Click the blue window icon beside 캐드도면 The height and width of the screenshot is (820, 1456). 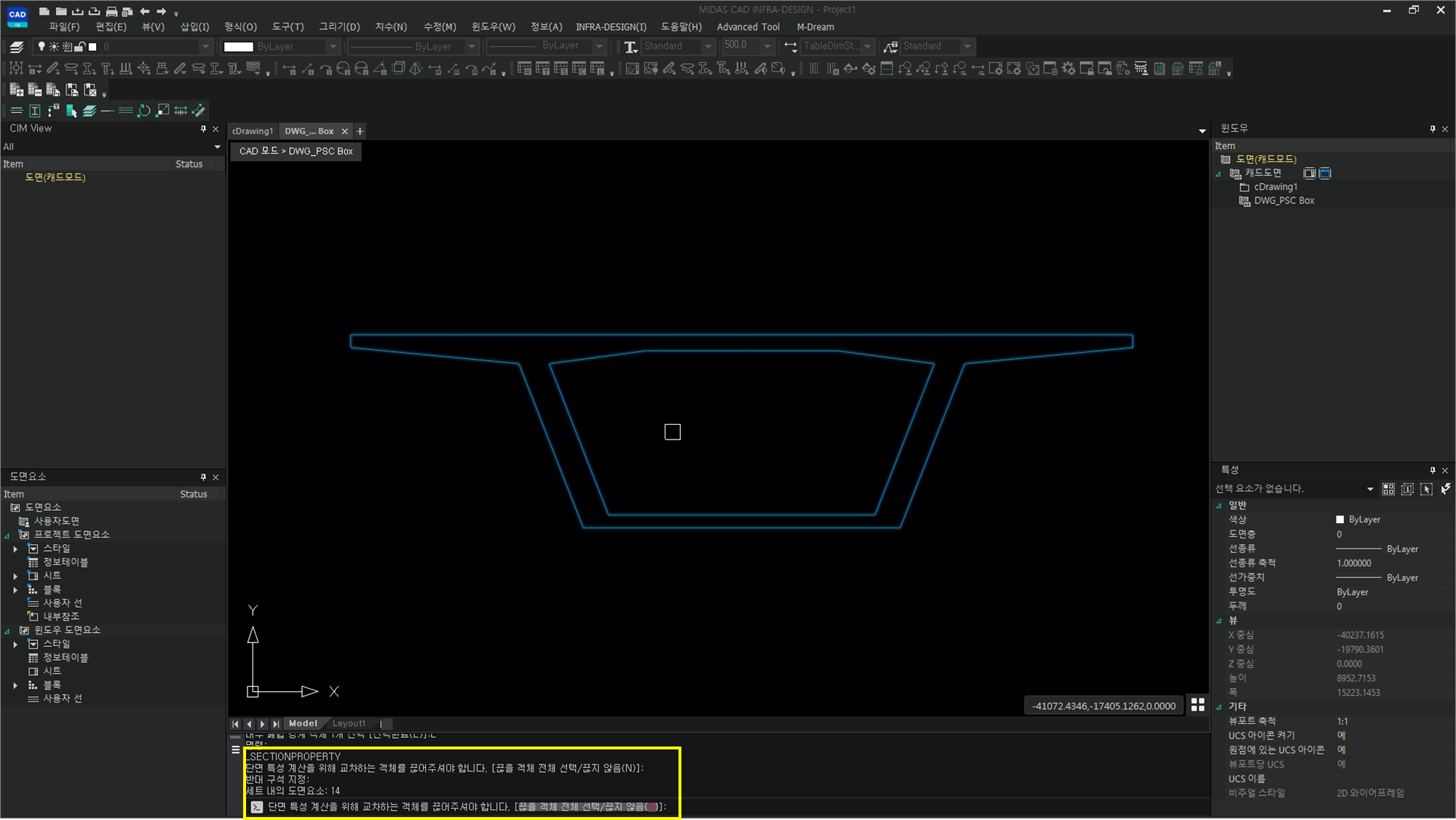point(1325,173)
